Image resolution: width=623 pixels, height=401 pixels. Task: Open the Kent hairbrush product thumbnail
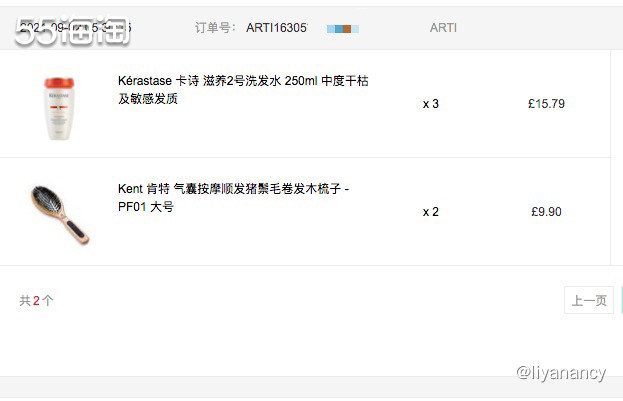60,214
